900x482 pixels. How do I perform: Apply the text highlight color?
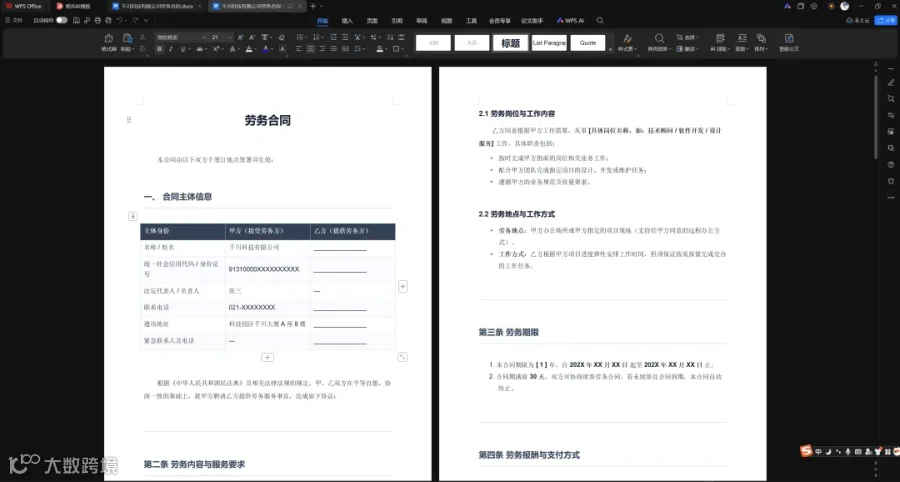click(249, 49)
